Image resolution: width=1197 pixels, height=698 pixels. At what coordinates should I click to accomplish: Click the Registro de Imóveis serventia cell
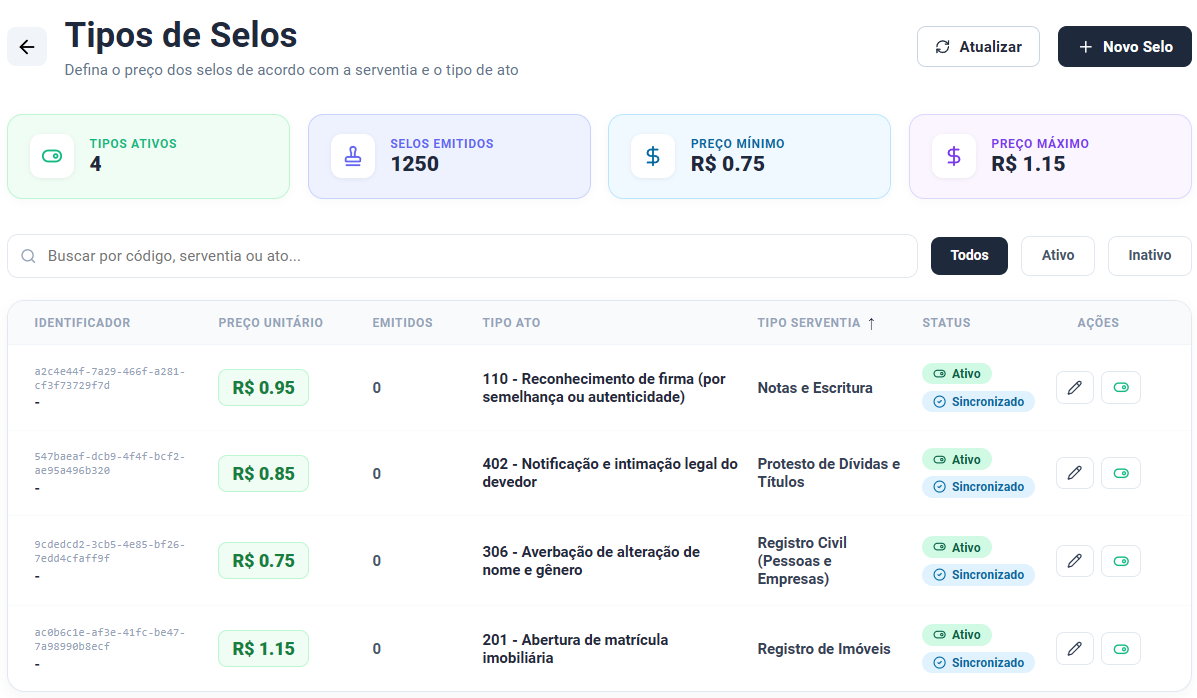click(824, 649)
